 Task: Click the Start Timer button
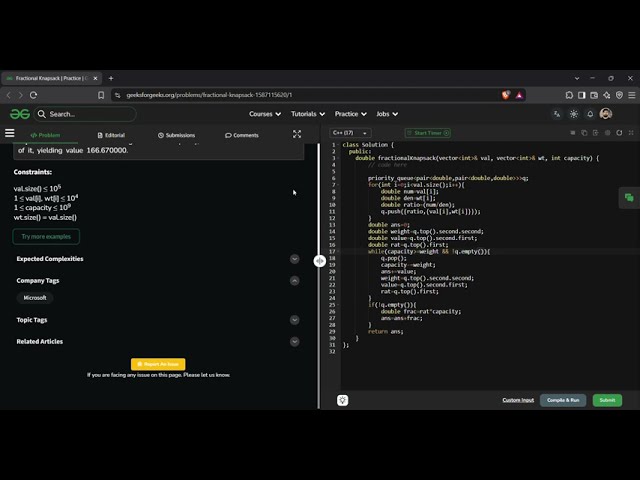pyautogui.click(x=428, y=133)
